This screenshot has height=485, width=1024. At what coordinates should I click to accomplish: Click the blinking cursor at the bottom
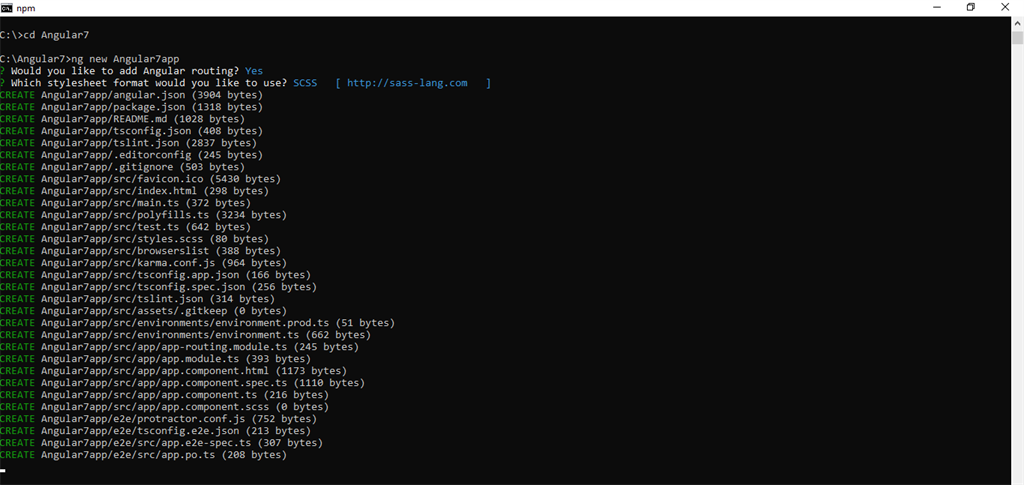coord(3,470)
